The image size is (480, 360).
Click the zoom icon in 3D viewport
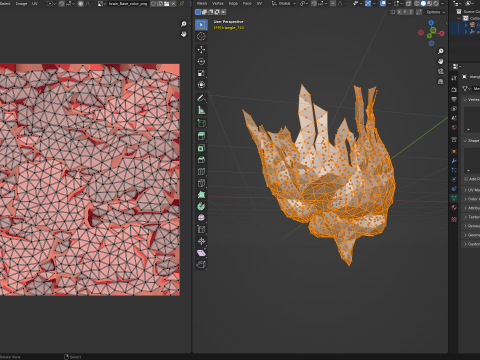click(441, 51)
